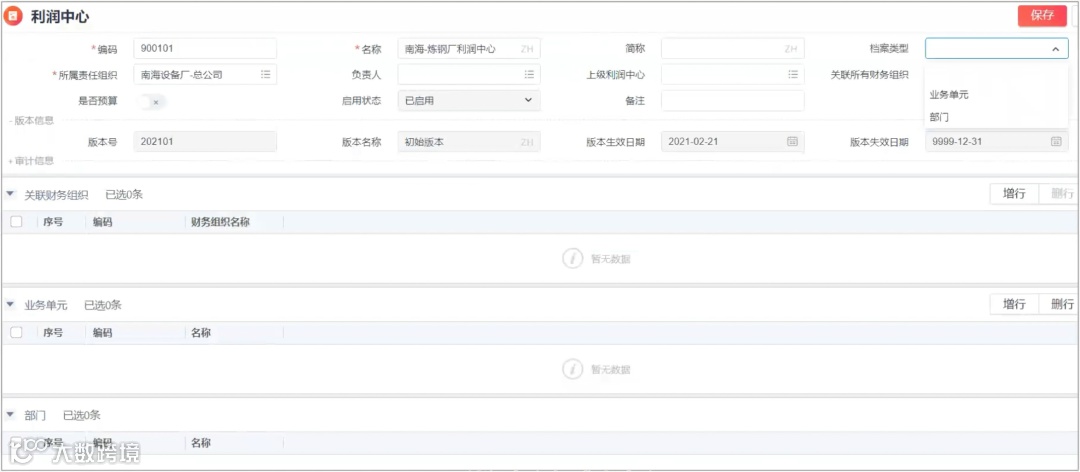
Task: Focus the 备注 input field
Action: (x=733, y=101)
